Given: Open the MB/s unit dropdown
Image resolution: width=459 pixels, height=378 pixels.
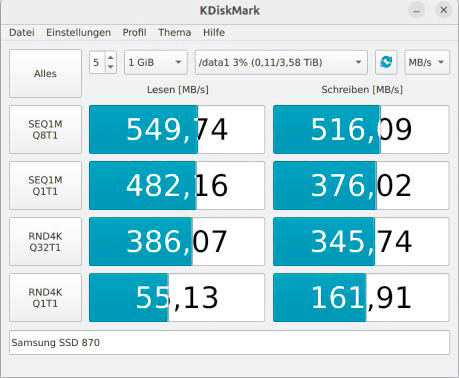Looking at the screenshot, I should tap(427, 62).
